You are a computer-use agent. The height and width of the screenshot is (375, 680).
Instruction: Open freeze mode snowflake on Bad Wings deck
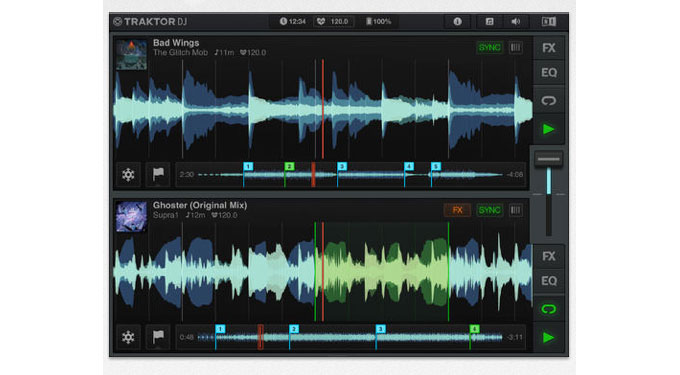[x=128, y=175]
